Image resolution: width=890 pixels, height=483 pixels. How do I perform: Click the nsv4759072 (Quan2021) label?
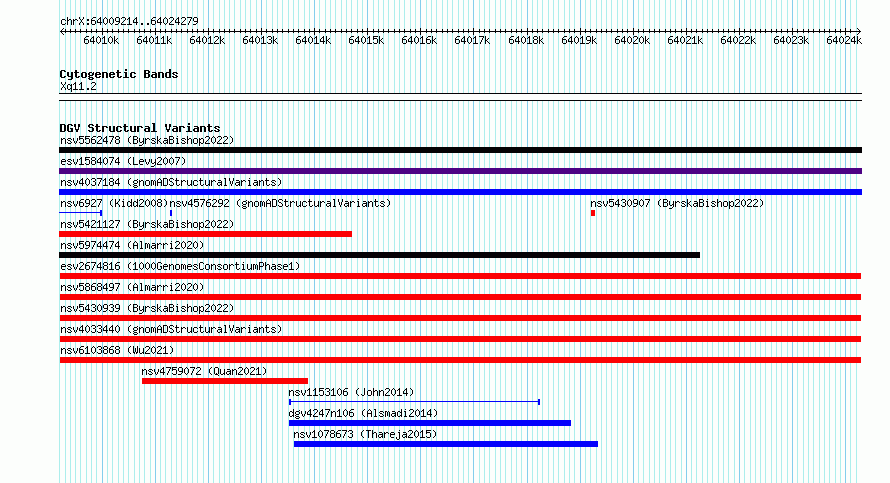pyautogui.click(x=204, y=371)
